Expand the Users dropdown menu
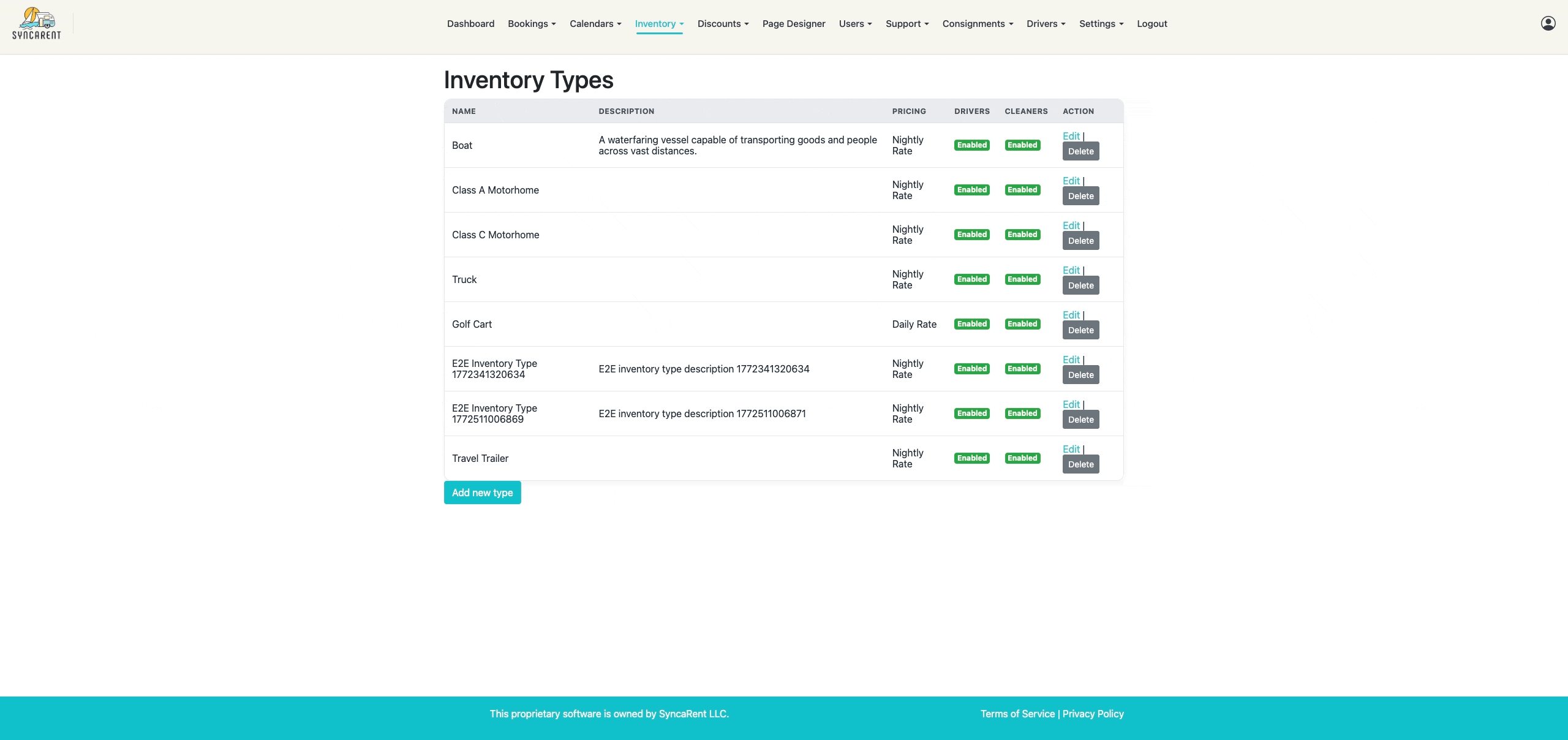This screenshot has height=740, width=1568. [x=855, y=24]
